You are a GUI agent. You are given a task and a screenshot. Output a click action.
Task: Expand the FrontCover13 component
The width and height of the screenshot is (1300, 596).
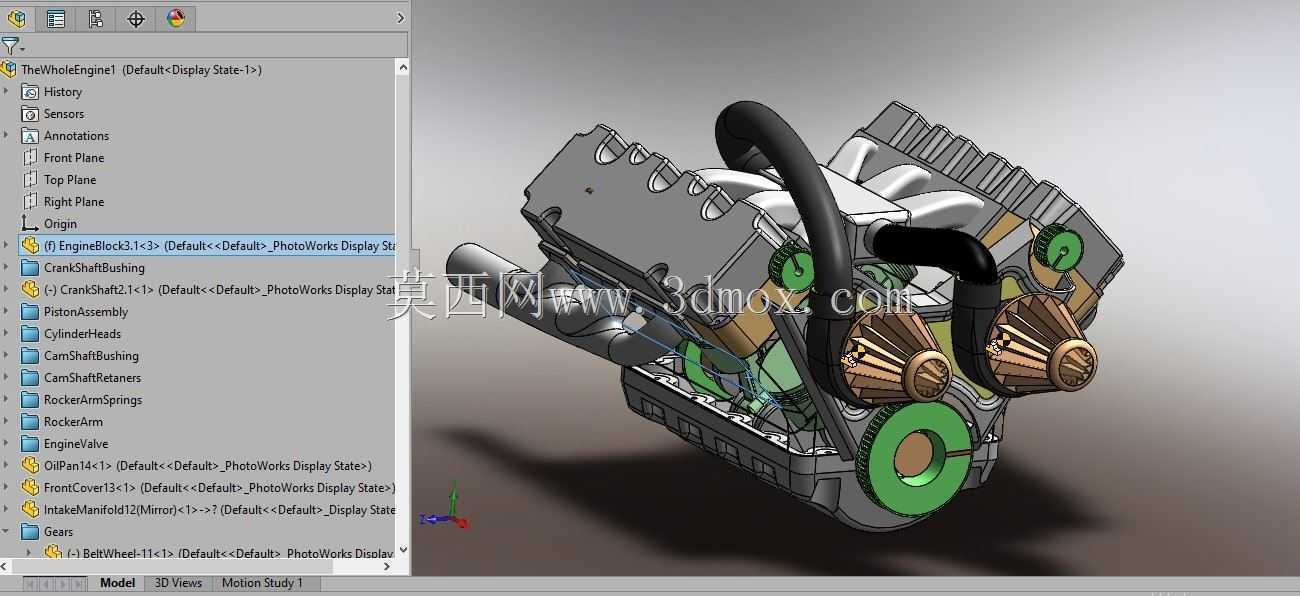[x=6, y=488]
